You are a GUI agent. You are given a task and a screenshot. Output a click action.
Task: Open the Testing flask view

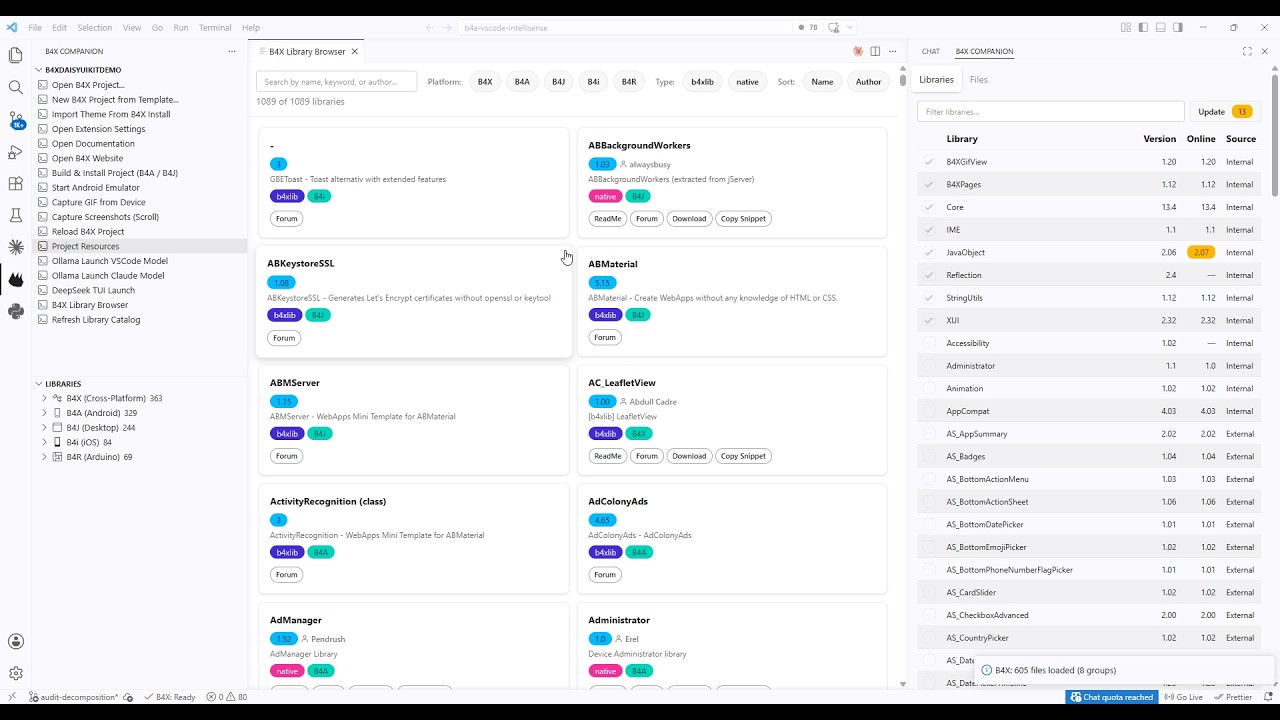point(15,215)
